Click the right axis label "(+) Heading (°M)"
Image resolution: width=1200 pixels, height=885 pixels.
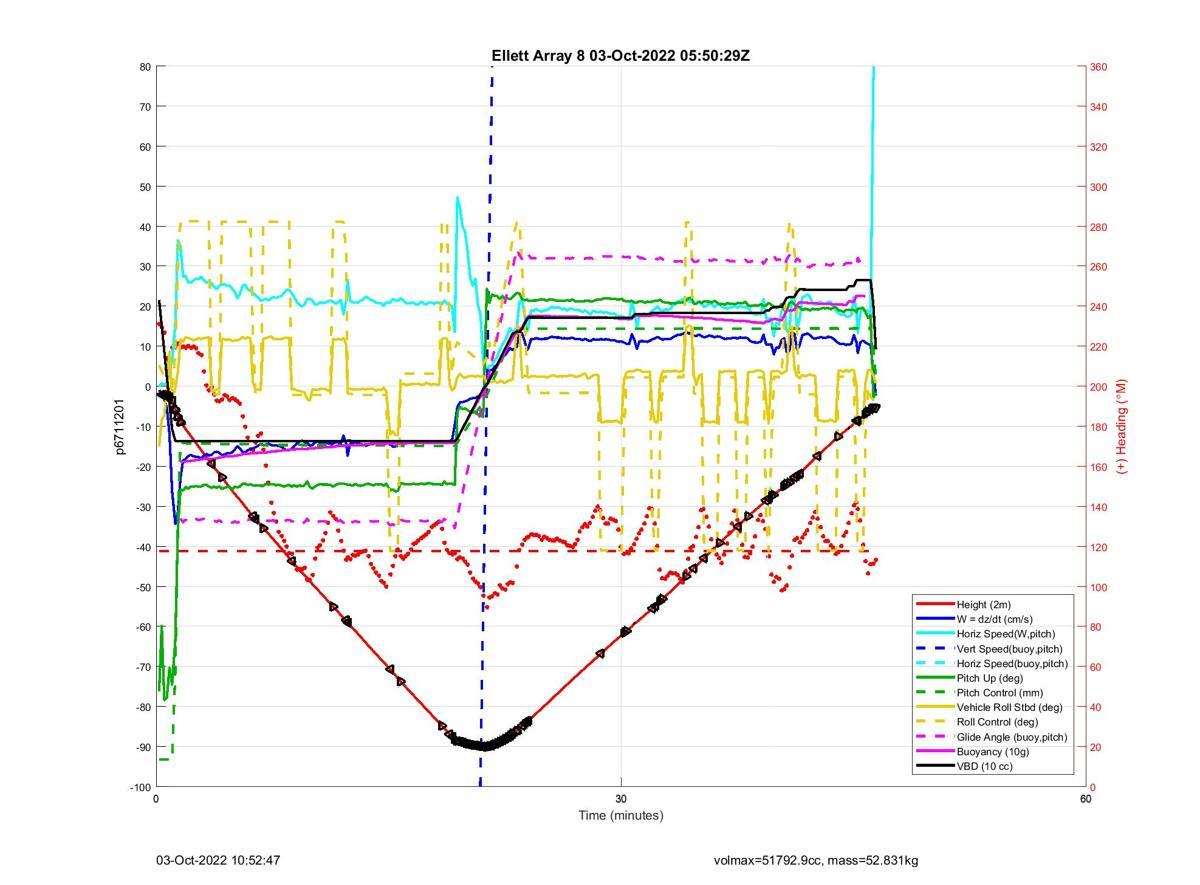point(1121,426)
